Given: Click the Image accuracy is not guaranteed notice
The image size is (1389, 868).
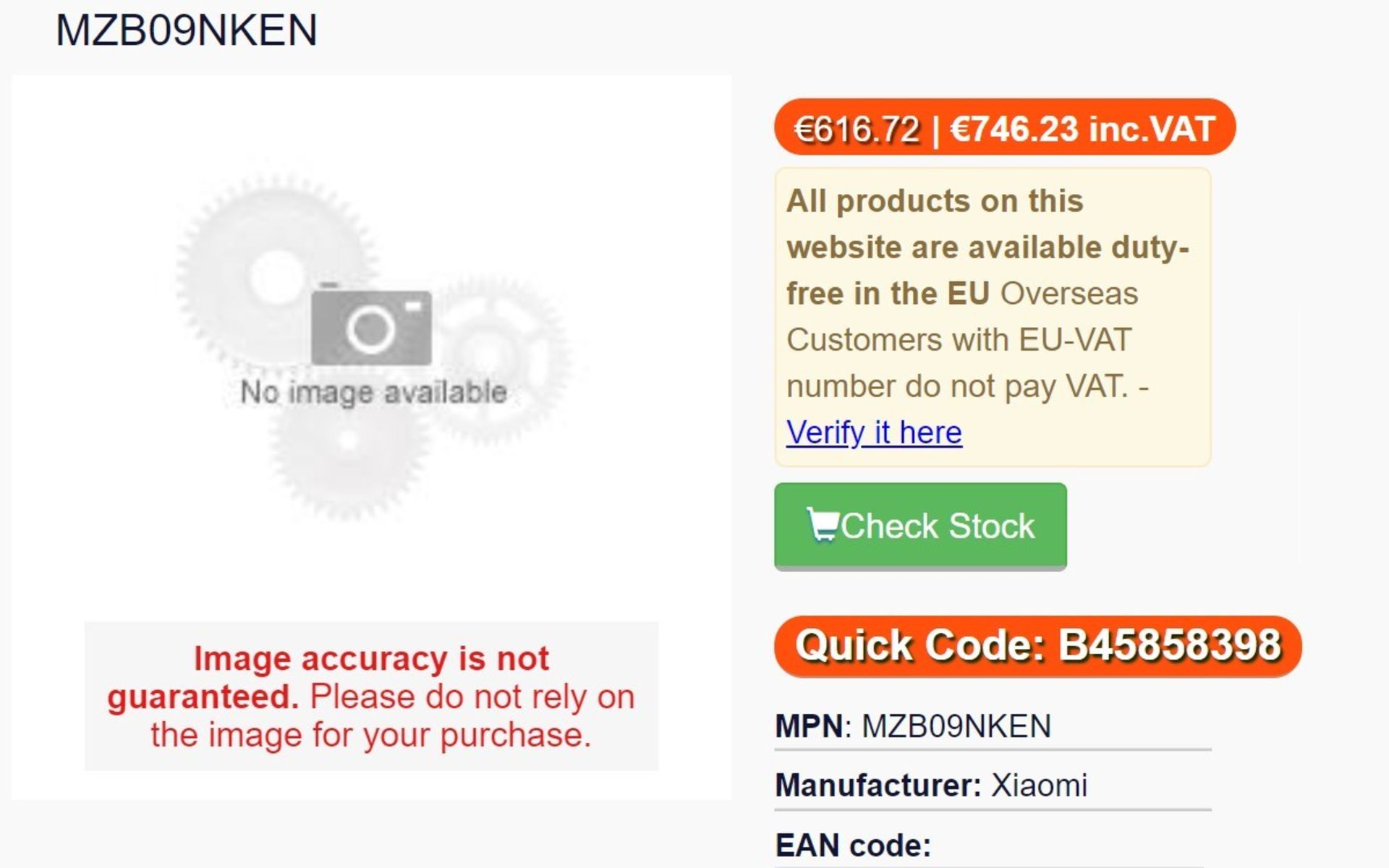Looking at the screenshot, I should click(371, 696).
